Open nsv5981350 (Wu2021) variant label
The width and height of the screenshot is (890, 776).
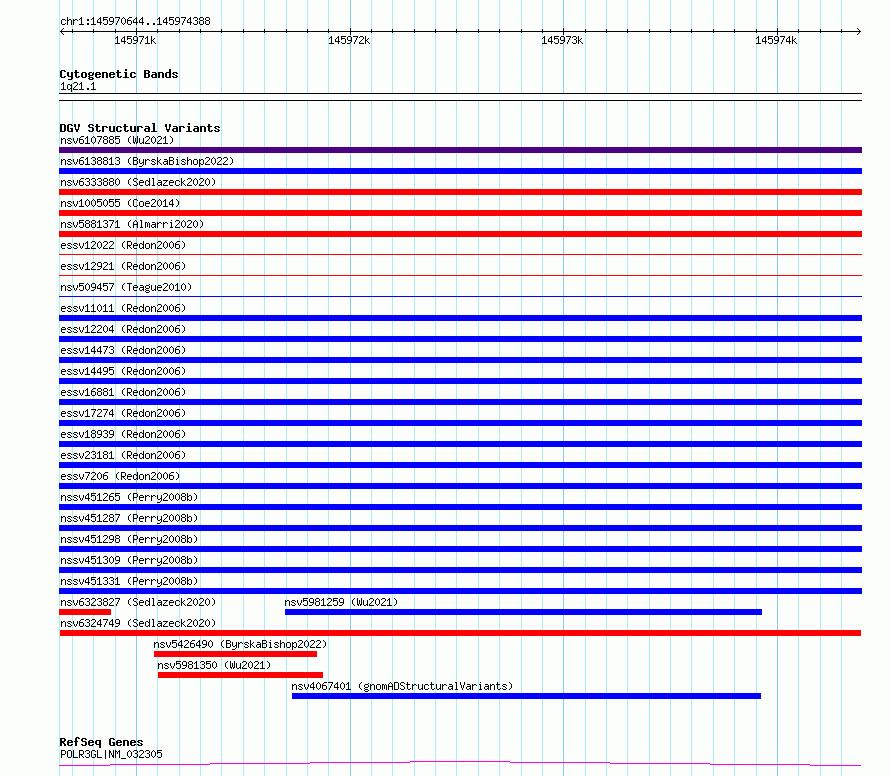214,665
